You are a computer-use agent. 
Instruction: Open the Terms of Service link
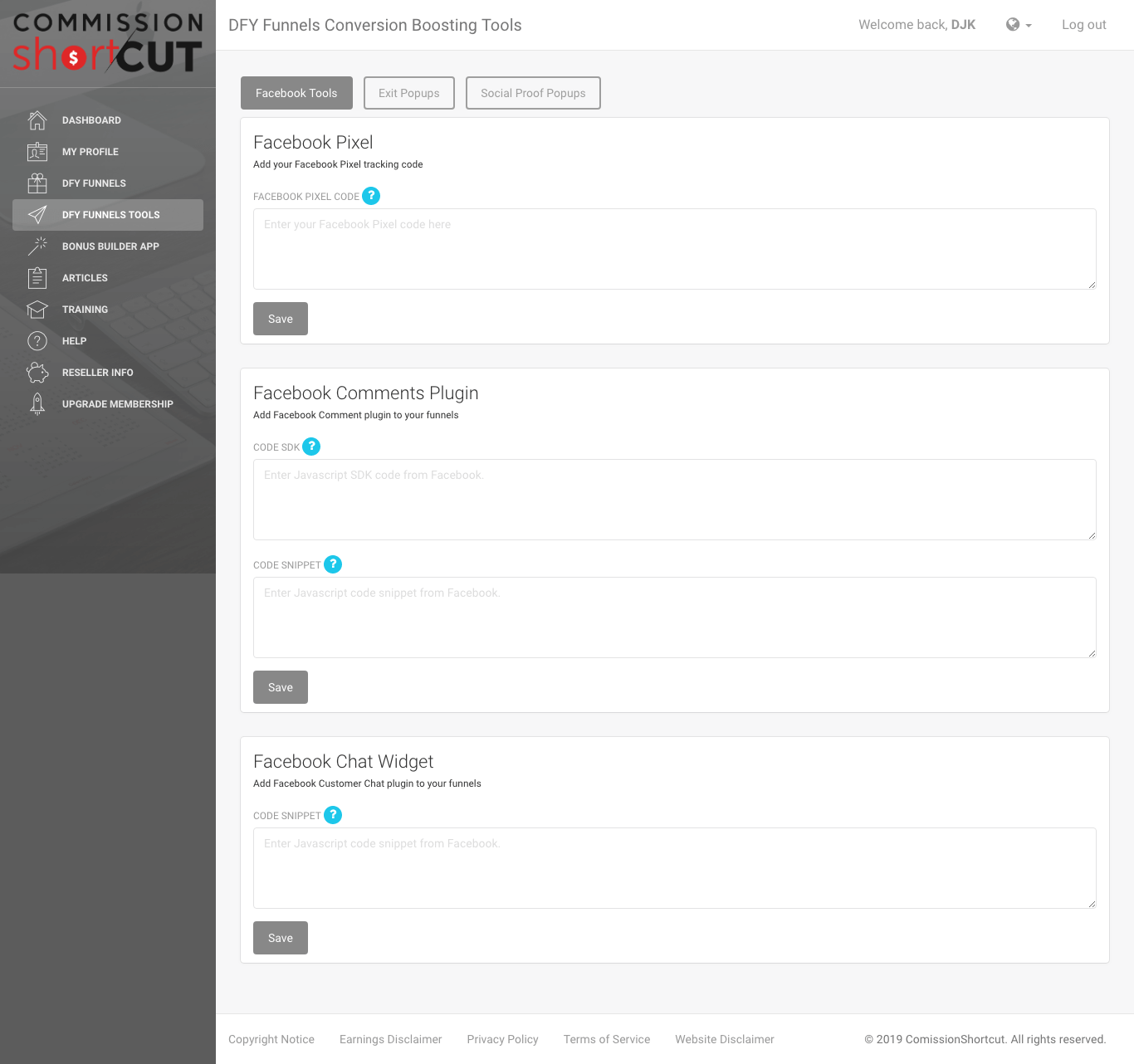[x=607, y=1039]
